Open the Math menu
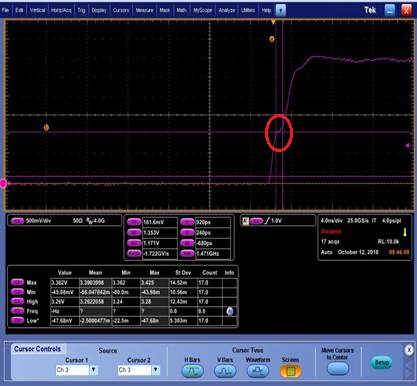 (x=181, y=10)
